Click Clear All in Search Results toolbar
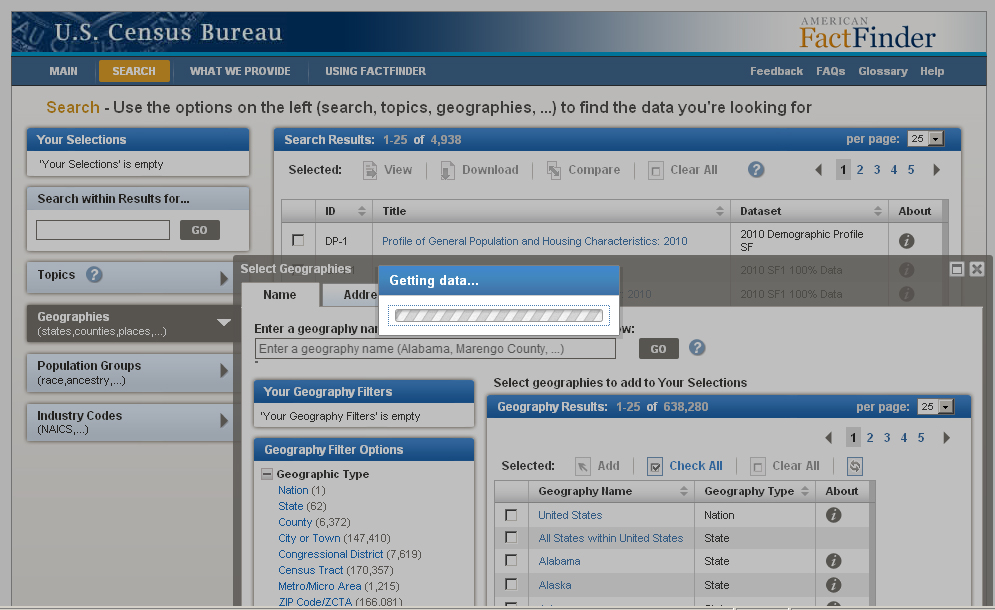Viewport: 995px width, 610px height. [x=683, y=170]
